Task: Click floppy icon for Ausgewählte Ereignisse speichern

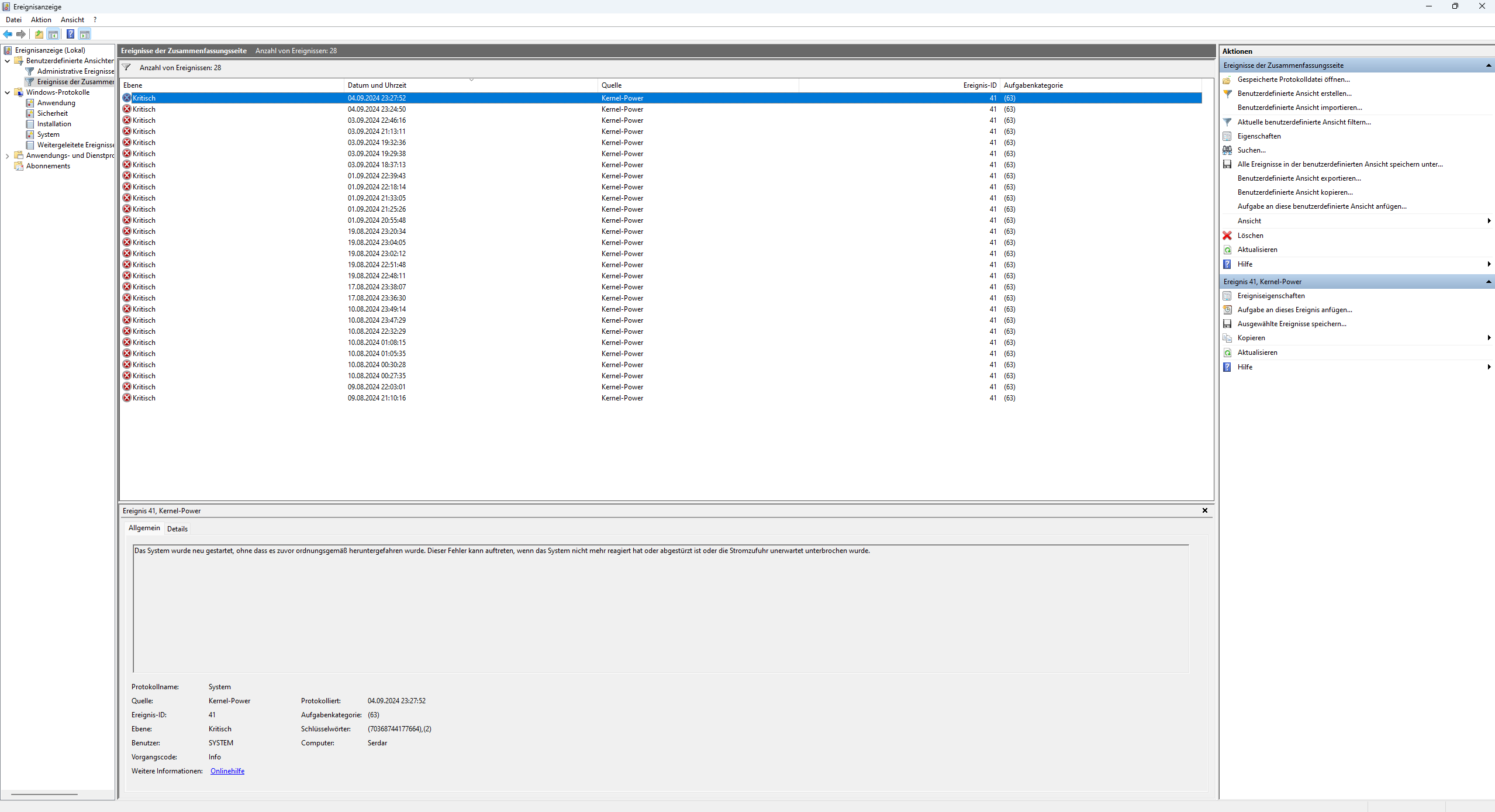Action: pyautogui.click(x=1227, y=324)
